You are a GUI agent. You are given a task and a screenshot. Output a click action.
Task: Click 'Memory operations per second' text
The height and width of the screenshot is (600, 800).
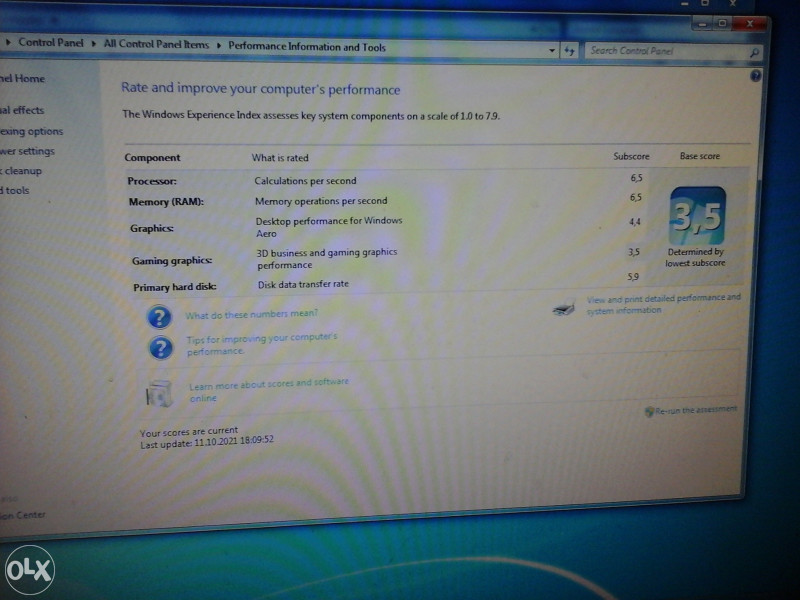pyautogui.click(x=321, y=201)
